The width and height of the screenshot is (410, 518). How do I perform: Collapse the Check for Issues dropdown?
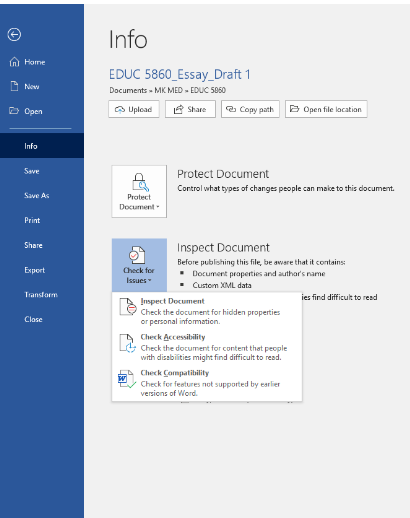point(139,265)
